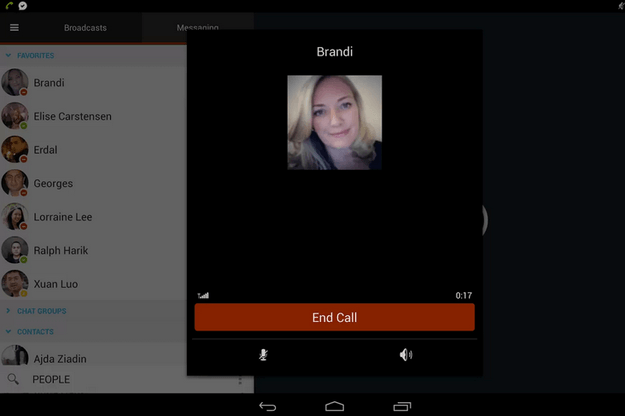This screenshot has width=625, height=416.
Task: Click Xuan Luo's avatar
Action: [x=15, y=284]
